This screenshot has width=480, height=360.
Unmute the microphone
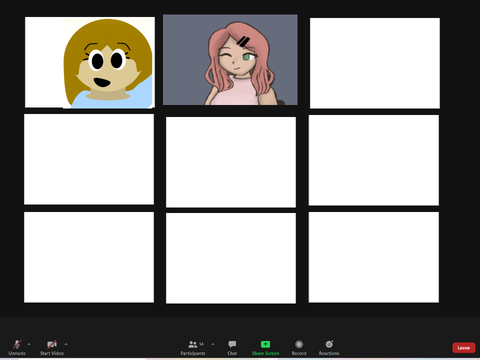point(17,347)
